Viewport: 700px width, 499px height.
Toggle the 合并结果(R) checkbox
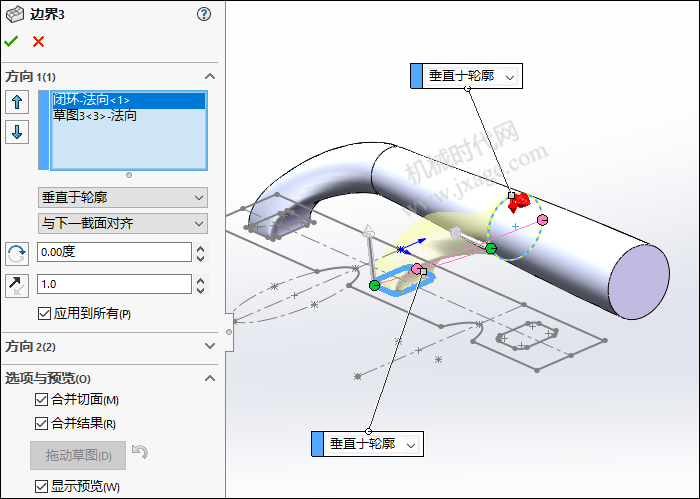(x=41, y=423)
